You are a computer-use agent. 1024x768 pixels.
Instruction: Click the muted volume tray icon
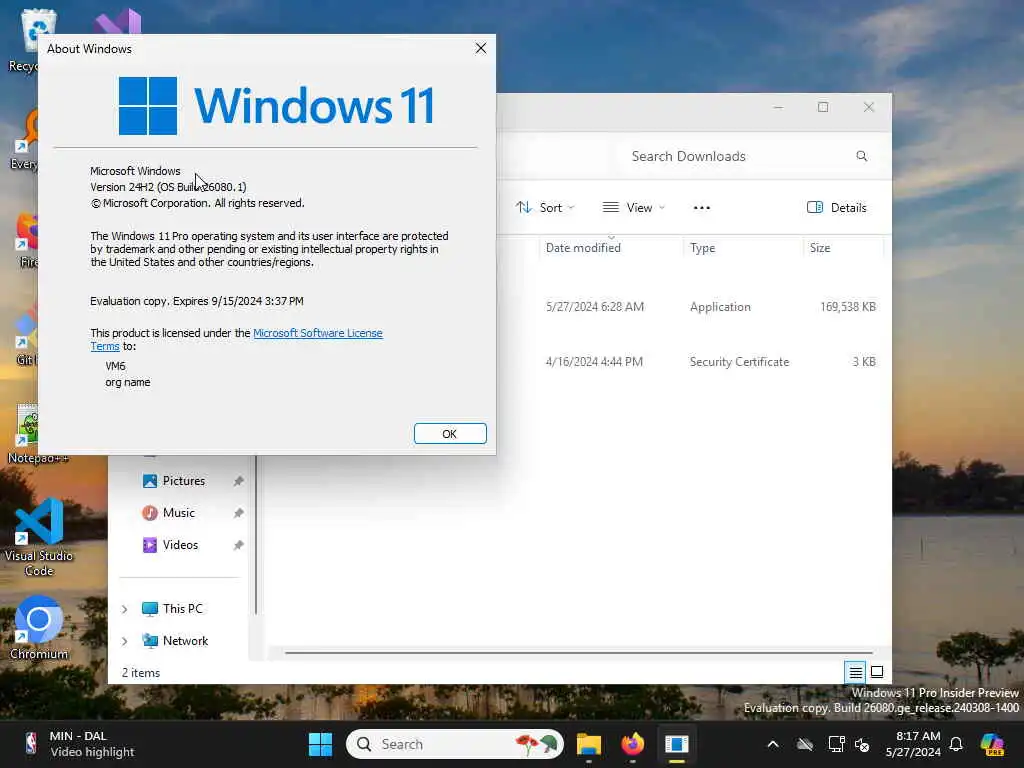pos(862,744)
